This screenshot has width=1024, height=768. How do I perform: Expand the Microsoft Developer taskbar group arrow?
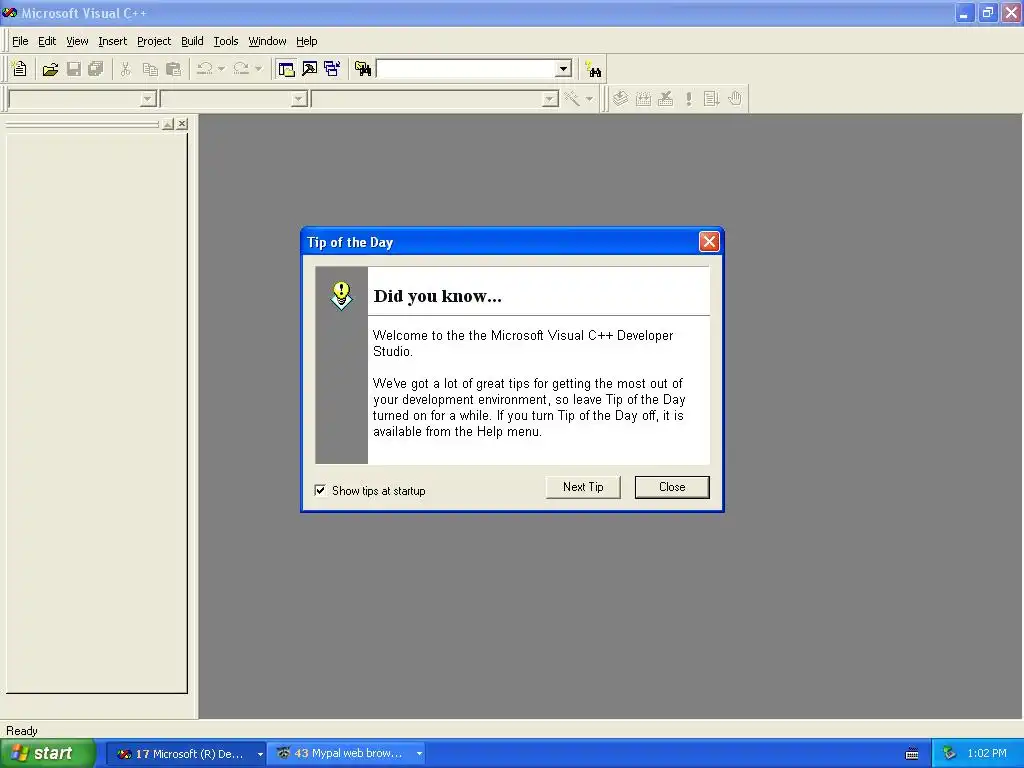point(260,754)
